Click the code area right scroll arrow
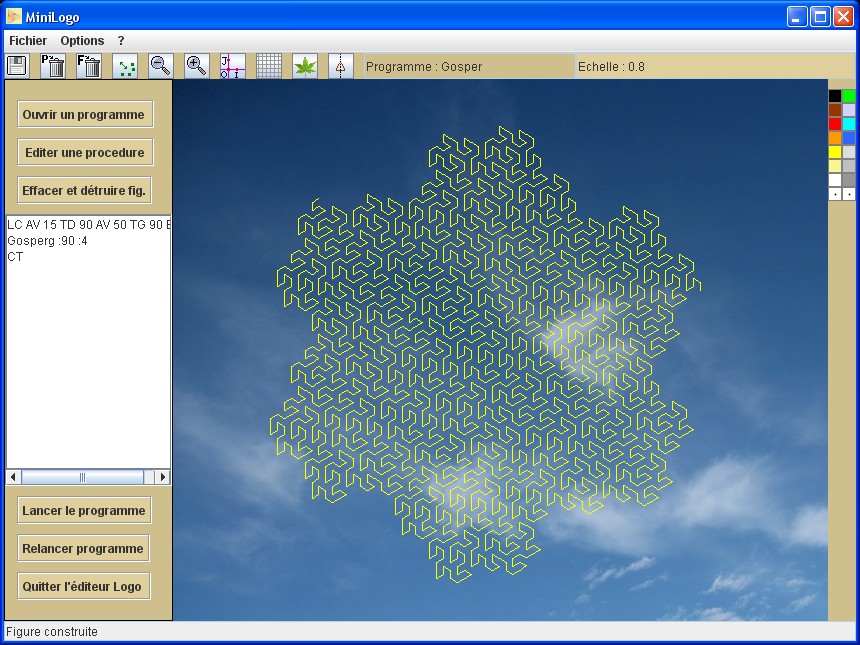The width and height of the screenshot is (860, 645). click(x=163, y=477)
